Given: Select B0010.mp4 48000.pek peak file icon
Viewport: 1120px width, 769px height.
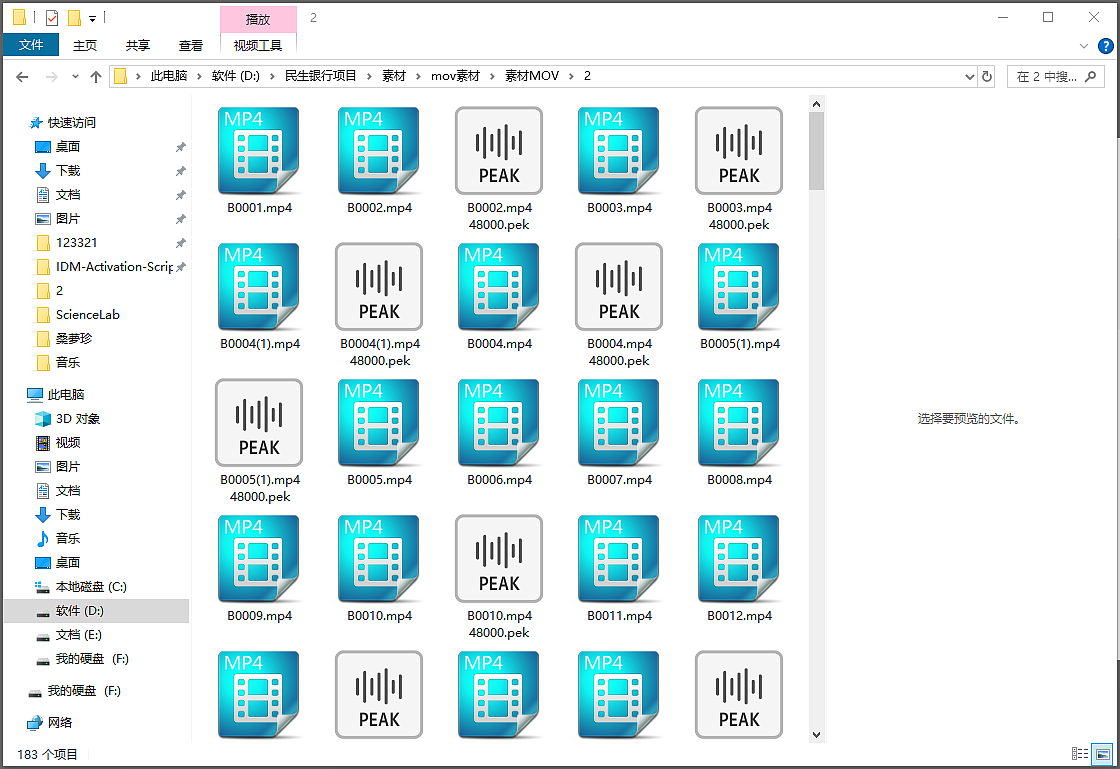Looking at the screenshot, I should pos(499,558).
